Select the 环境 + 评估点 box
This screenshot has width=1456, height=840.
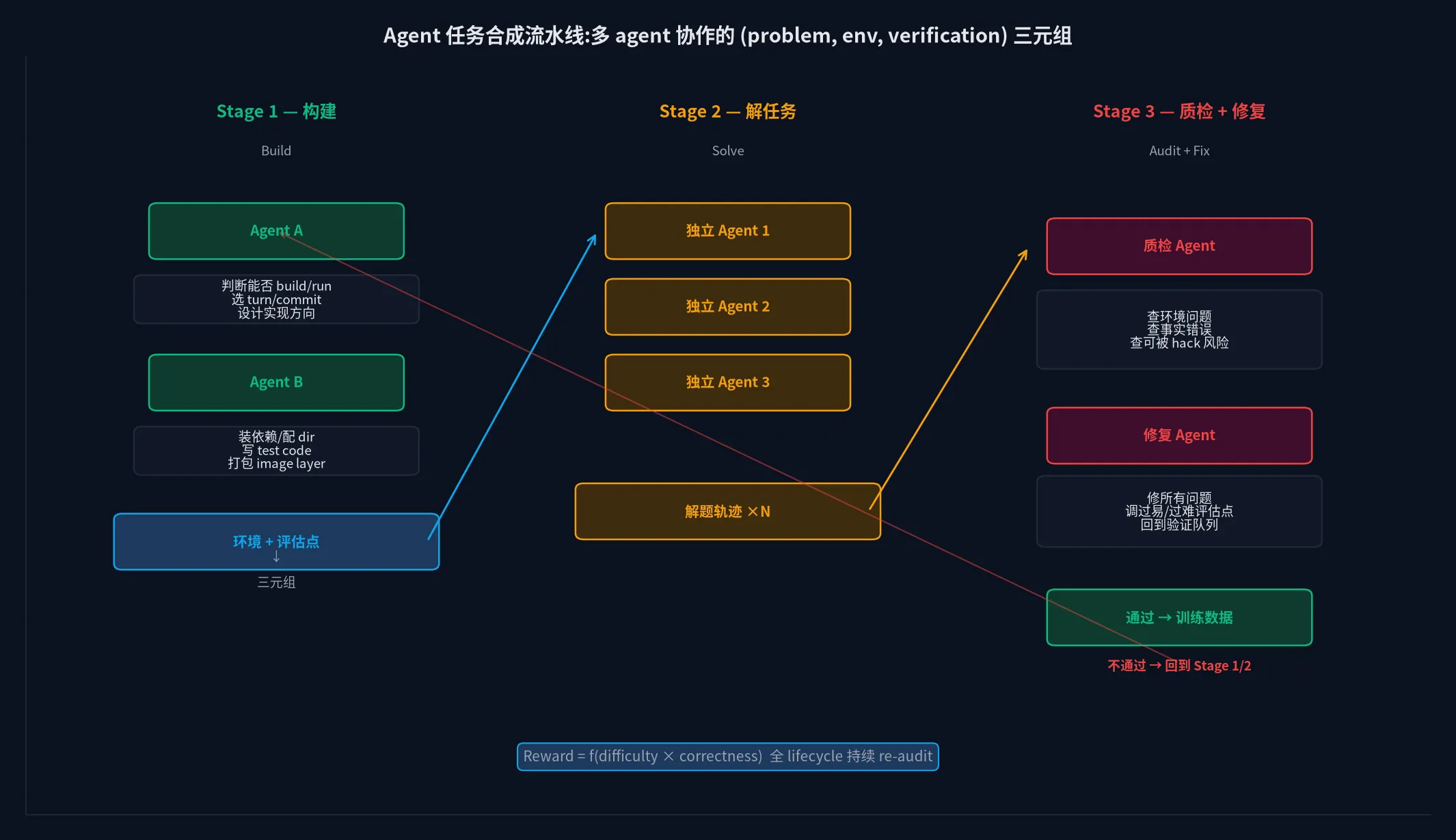276,541
